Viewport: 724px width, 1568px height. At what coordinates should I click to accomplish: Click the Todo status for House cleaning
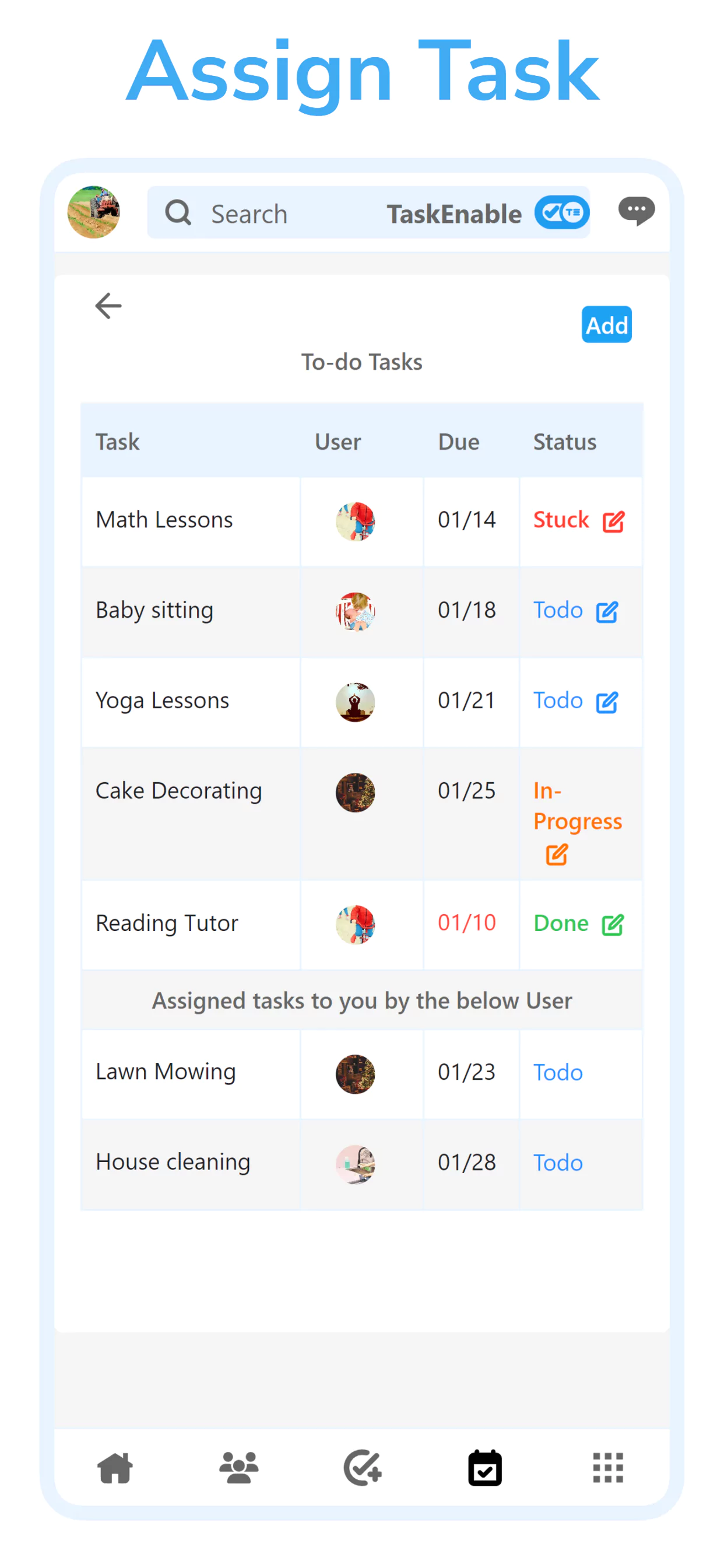coord(557,1163)
